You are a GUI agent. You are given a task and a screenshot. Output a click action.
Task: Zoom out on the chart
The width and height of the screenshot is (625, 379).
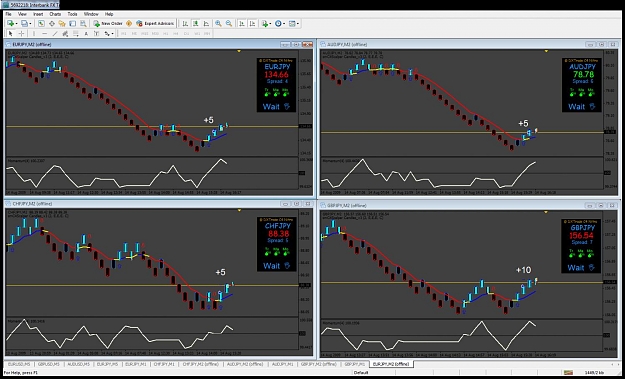[x=229, y=24]
